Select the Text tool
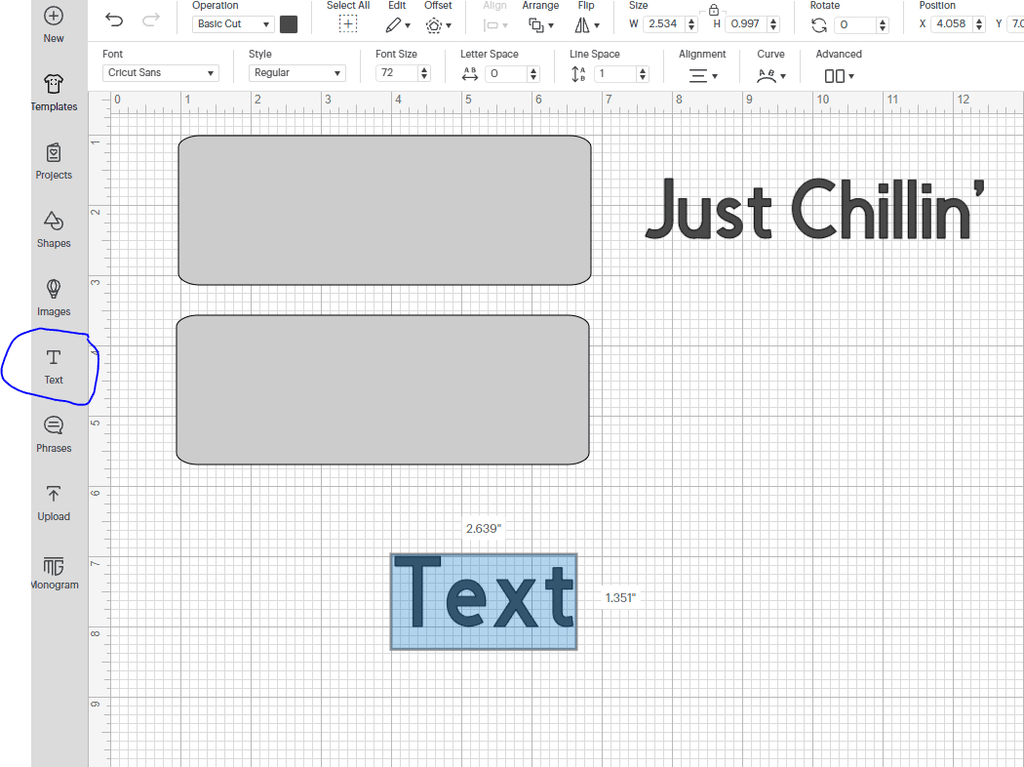Viewport: 1024px width, 767px height. pos(54,366)
